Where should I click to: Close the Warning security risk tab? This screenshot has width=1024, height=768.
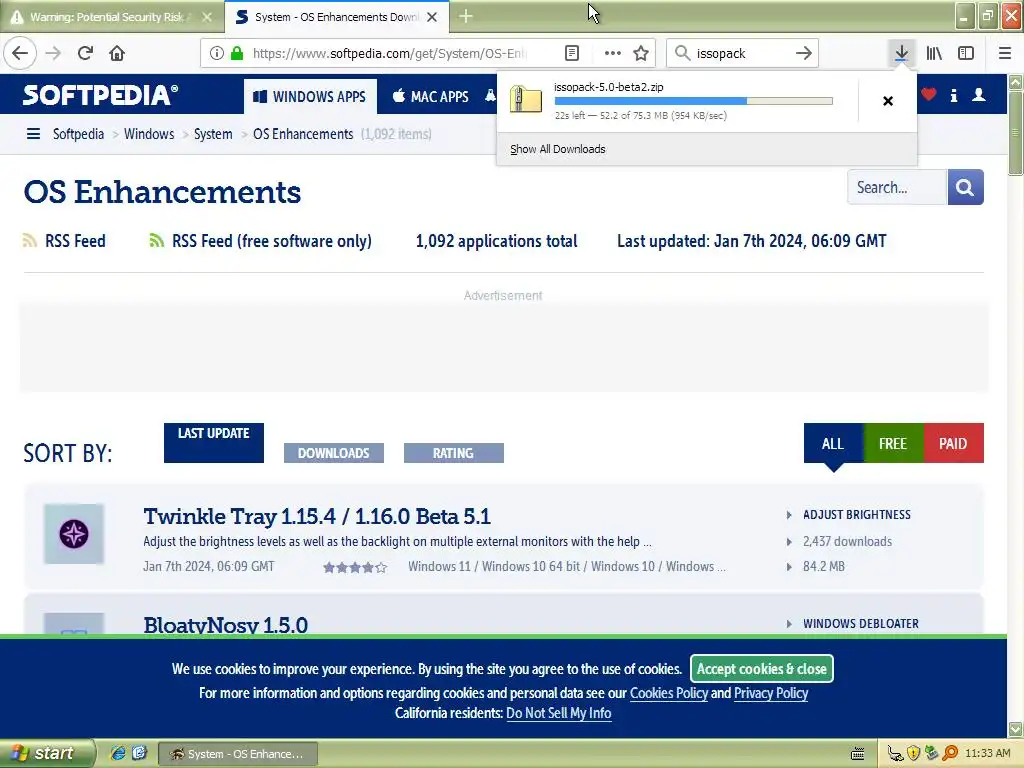point(206,17)
